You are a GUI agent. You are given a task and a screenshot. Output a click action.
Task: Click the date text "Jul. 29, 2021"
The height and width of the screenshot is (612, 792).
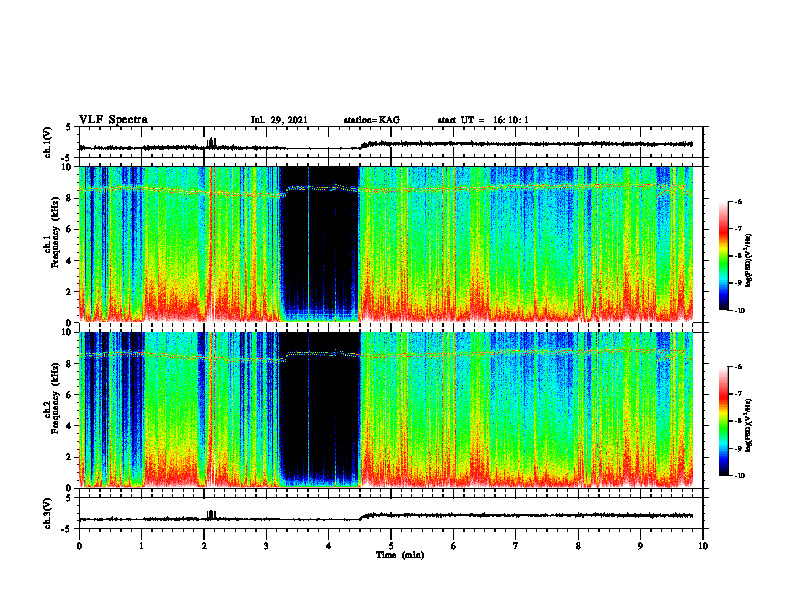(x=279, y=120)
